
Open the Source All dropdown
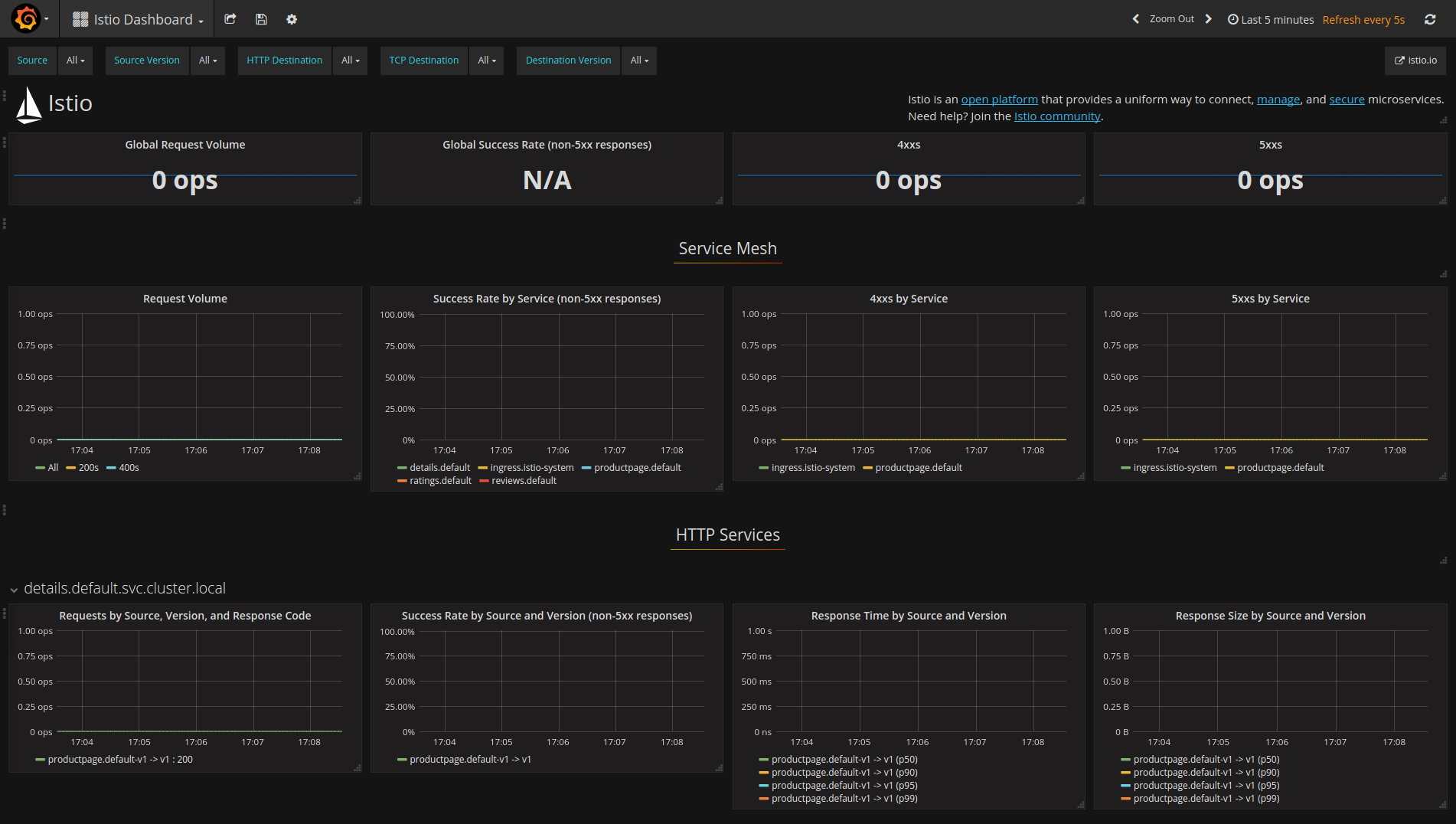pos(74,60)
